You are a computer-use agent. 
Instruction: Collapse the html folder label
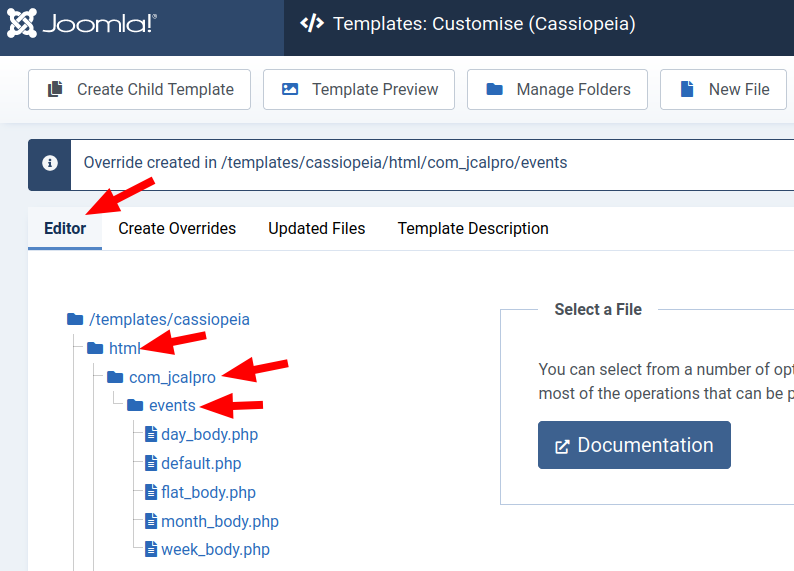125,348
